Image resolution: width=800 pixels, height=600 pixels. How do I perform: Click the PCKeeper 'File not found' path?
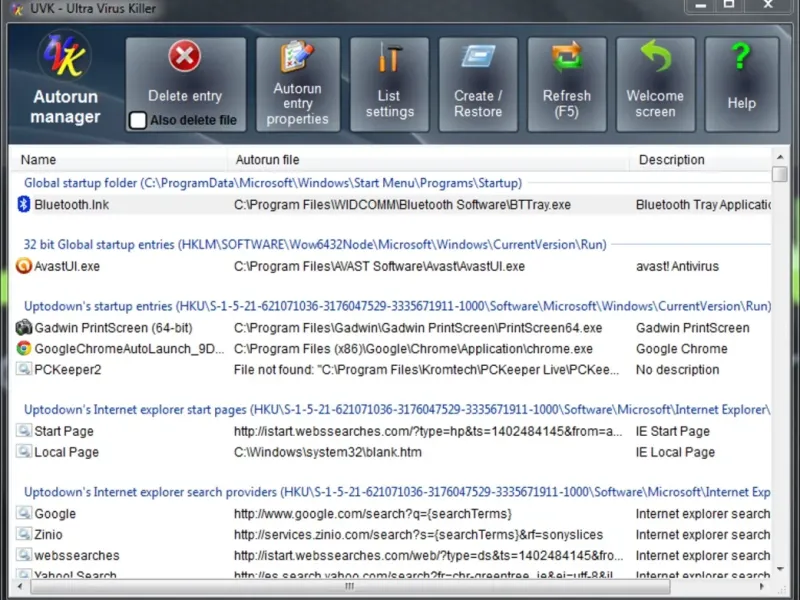click(427, 370)
